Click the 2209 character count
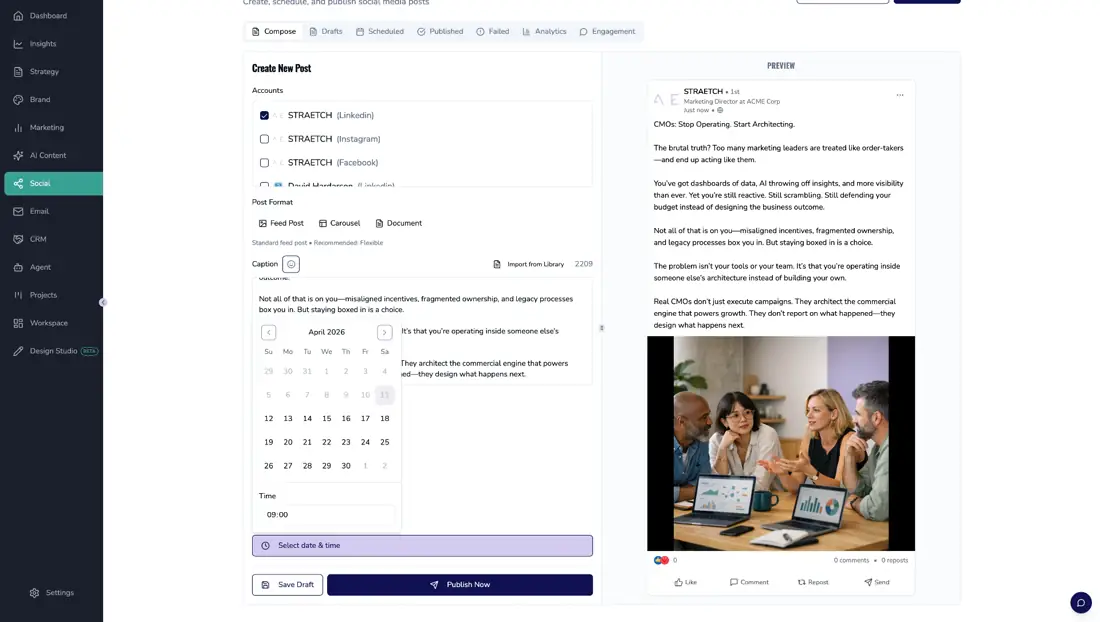Viewport: 1100px width, 622px height. pos(584,264)
